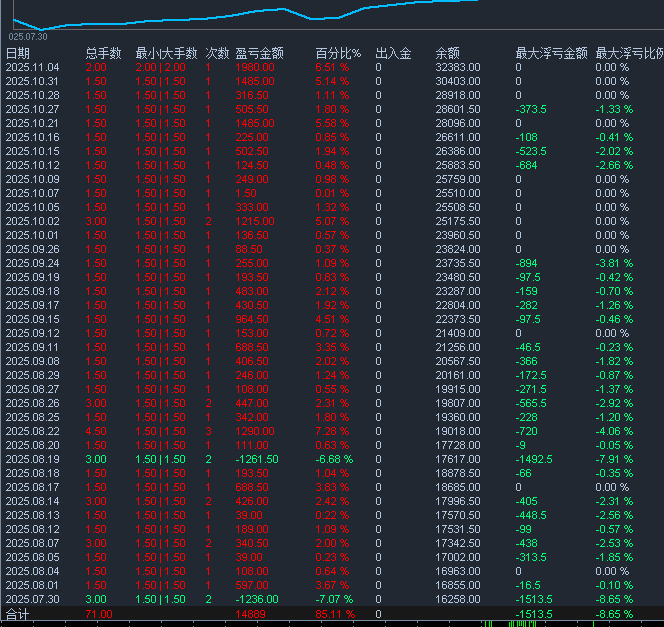664x627 pixels.
Task: Select the 2025.11.04 date row
Action: click(x=33, y=67)
